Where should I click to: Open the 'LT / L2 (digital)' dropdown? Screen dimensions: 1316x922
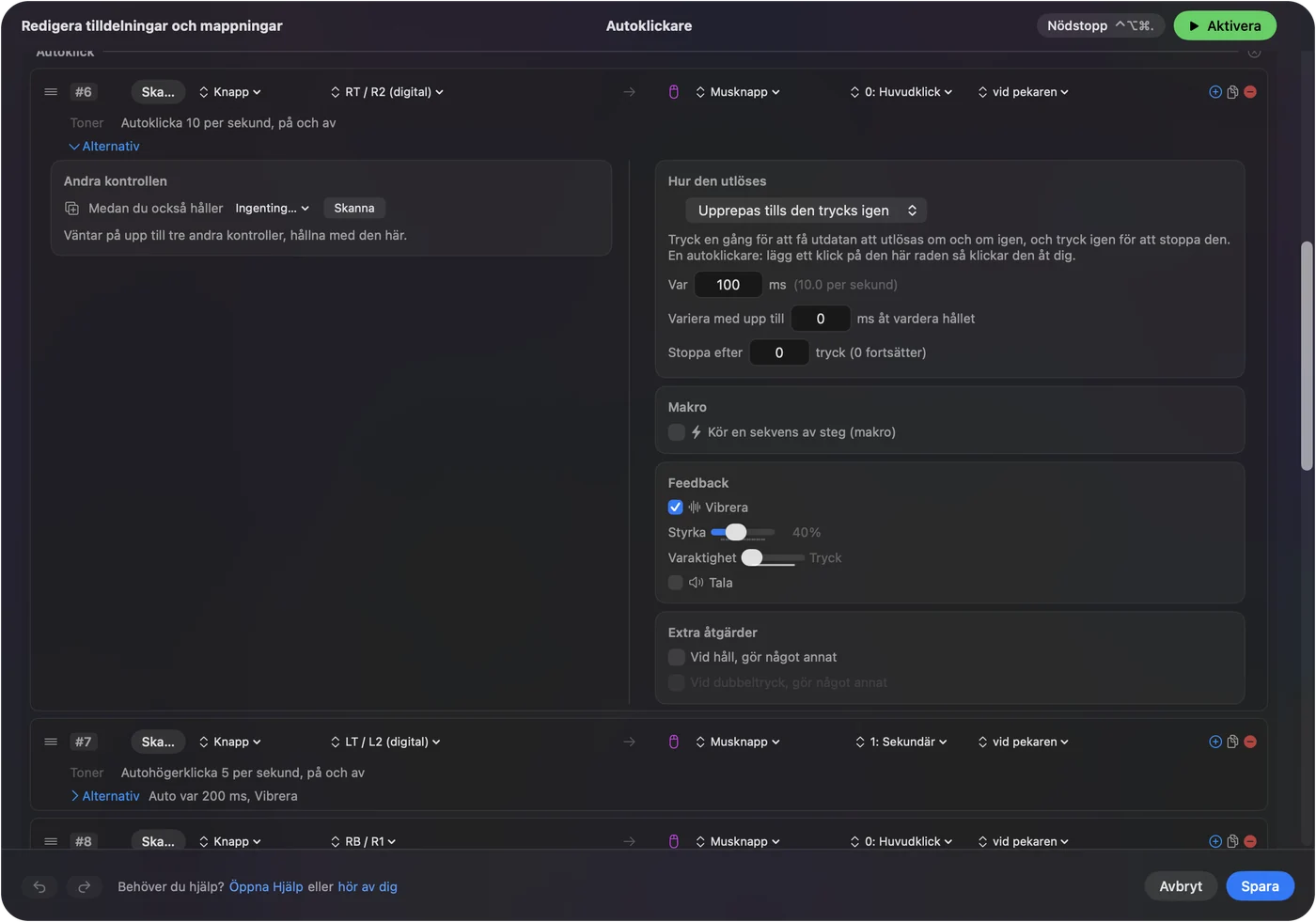coord(385,742)
